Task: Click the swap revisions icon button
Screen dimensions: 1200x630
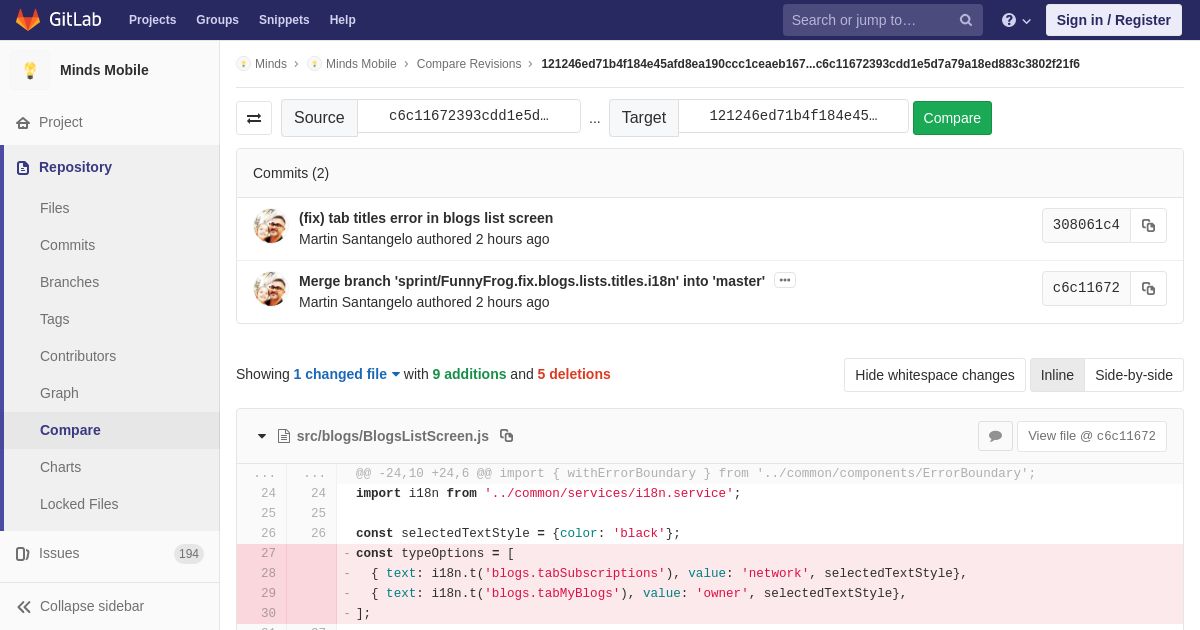Action: 254,118
